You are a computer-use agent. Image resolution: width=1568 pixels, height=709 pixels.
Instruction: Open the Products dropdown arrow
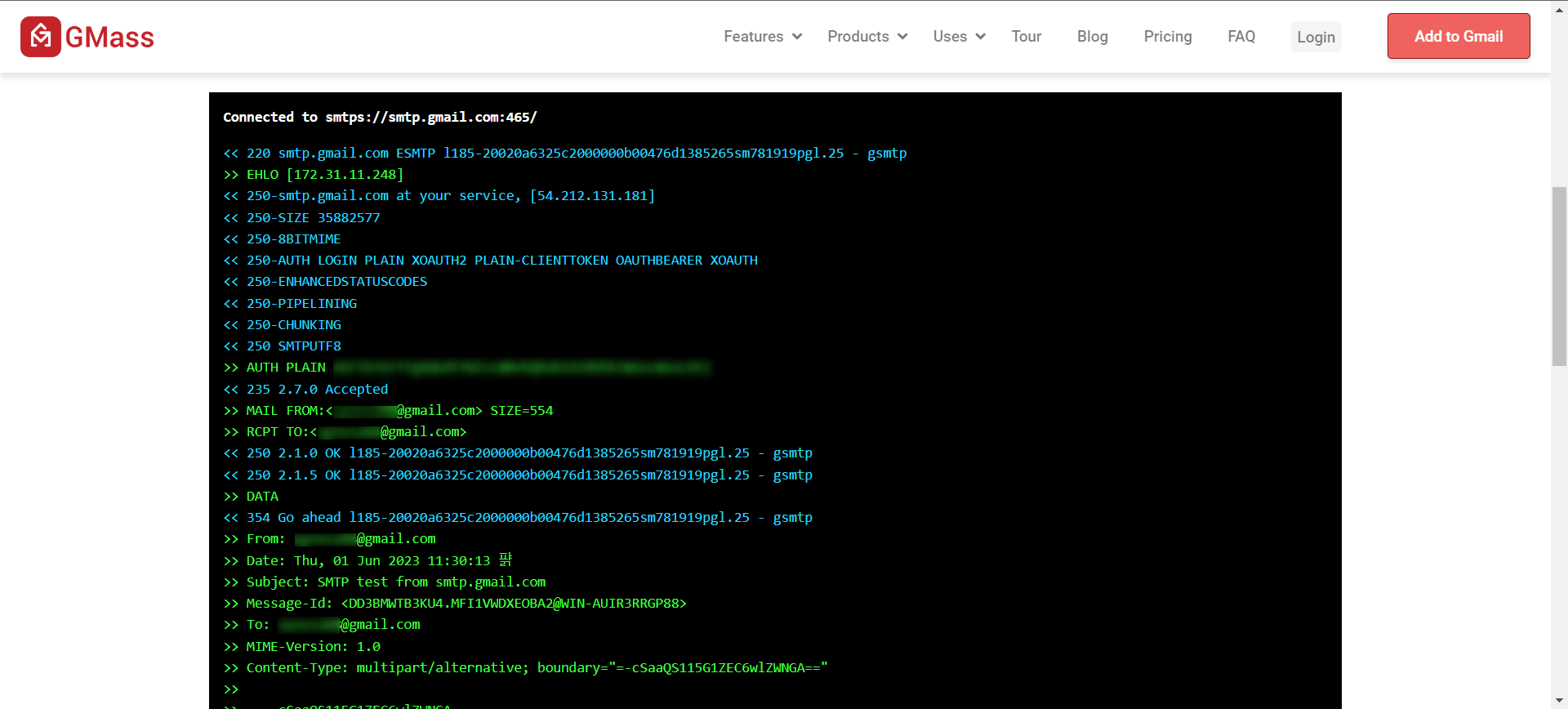[902, 37]
